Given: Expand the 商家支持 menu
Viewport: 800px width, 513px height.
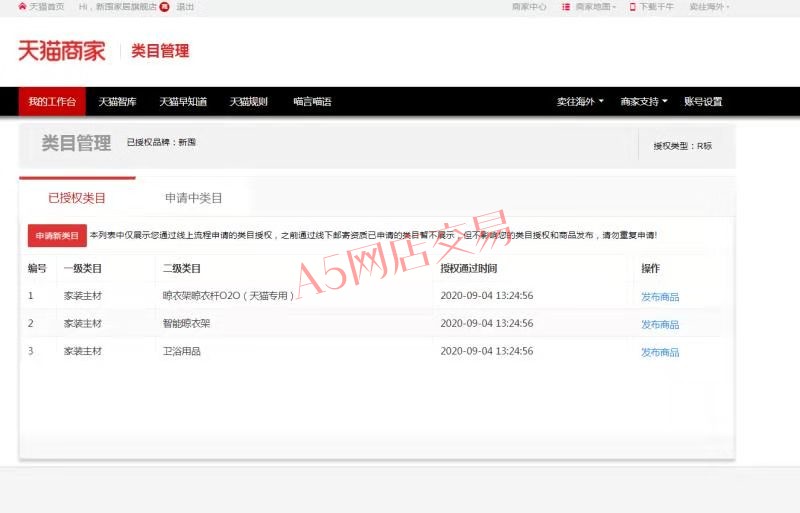Looking at the screenshot, I should 644,102.
